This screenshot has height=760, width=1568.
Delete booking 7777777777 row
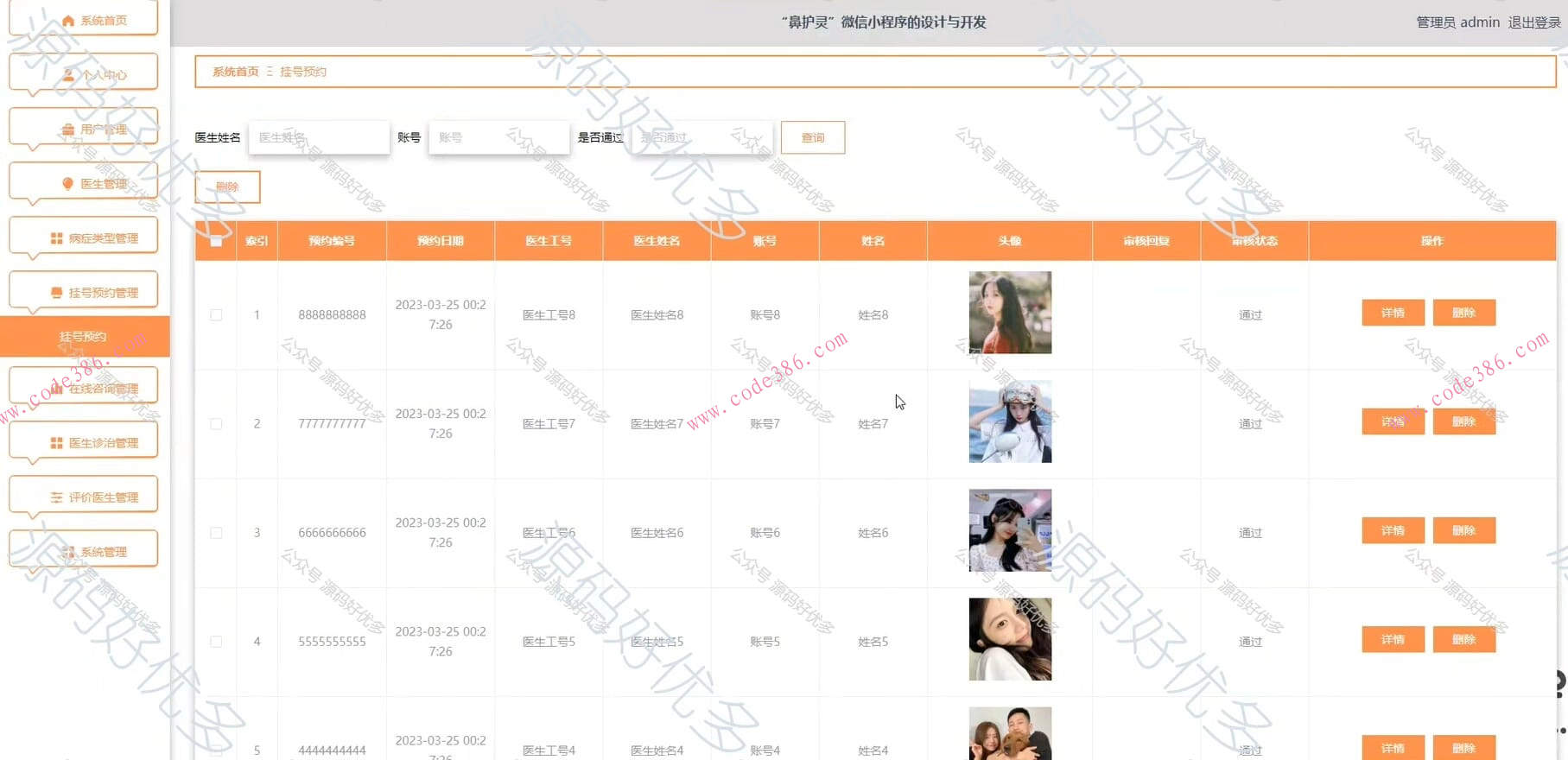point(1463,421)
